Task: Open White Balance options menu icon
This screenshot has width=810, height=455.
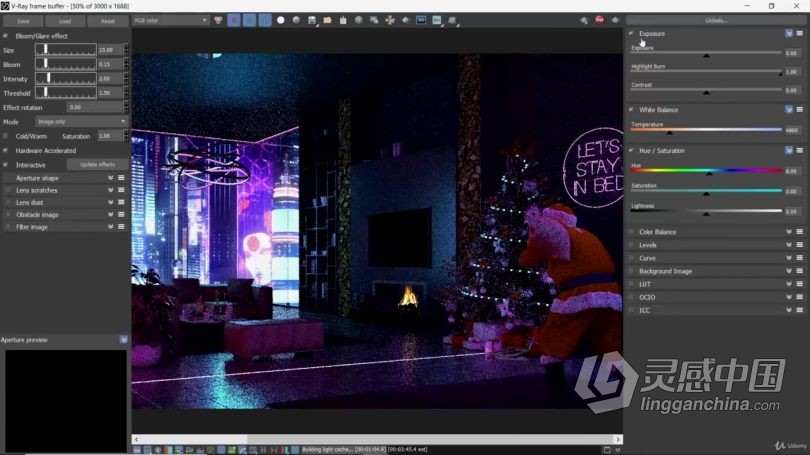Action: pyautogui.click(x=800, y=109)
